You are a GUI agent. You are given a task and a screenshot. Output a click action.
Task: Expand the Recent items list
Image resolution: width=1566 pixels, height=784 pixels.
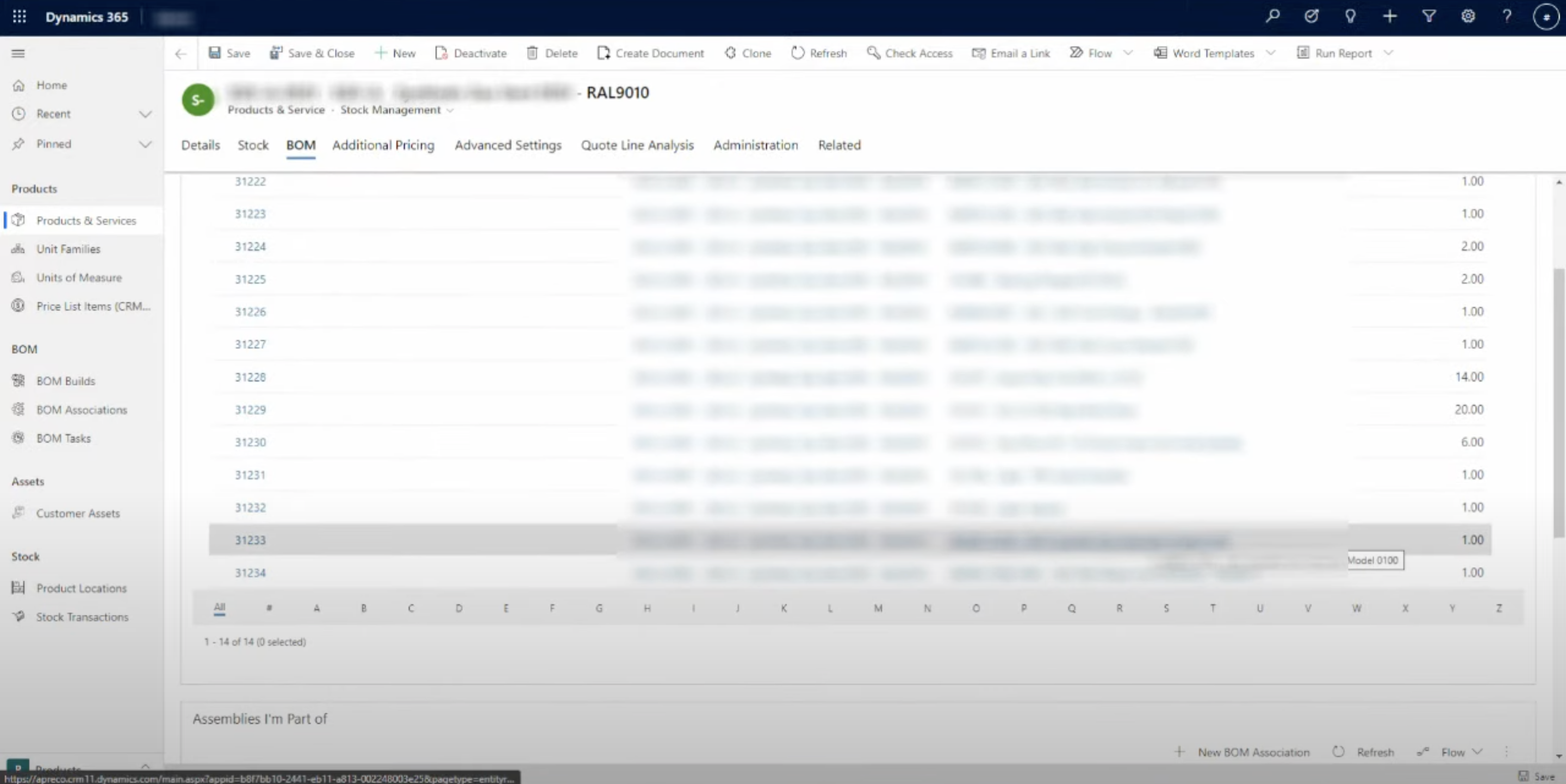146,114
